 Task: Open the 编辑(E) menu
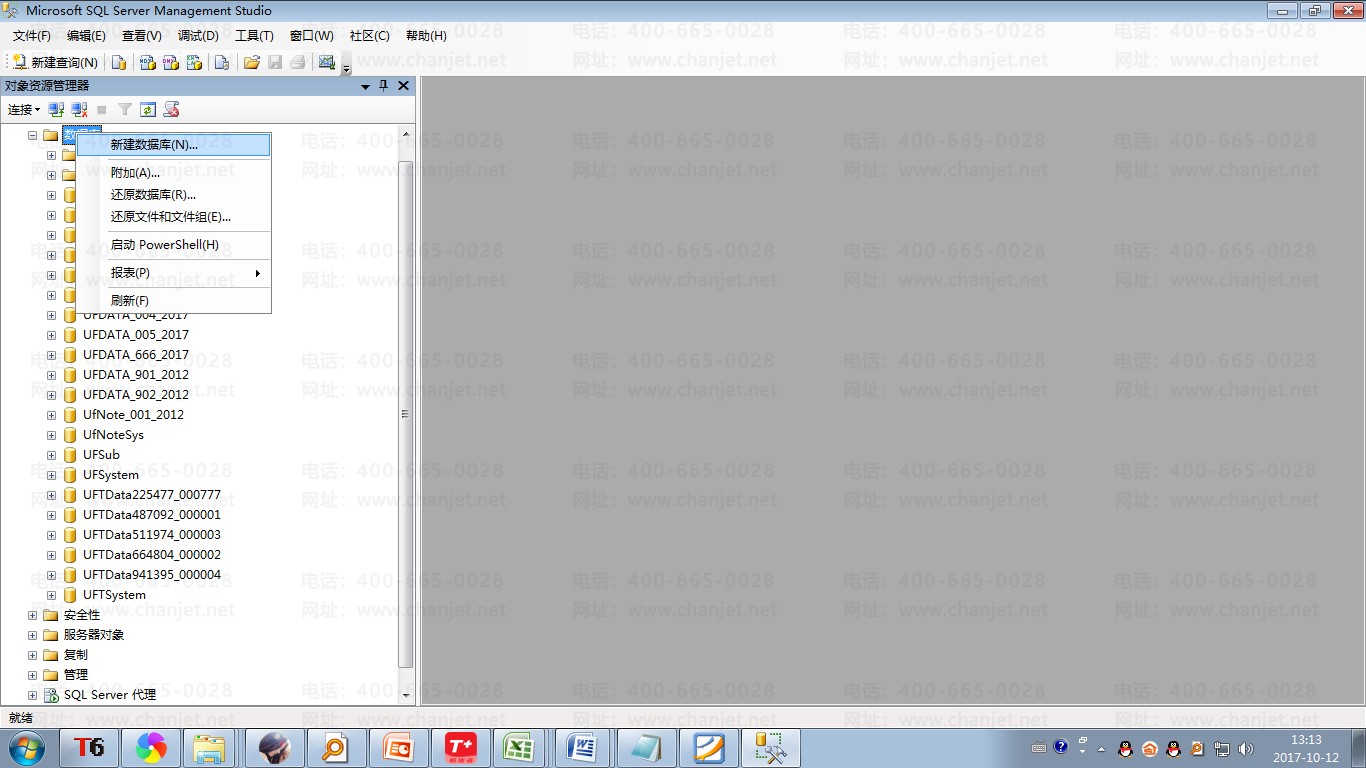[x=86, y=36]
